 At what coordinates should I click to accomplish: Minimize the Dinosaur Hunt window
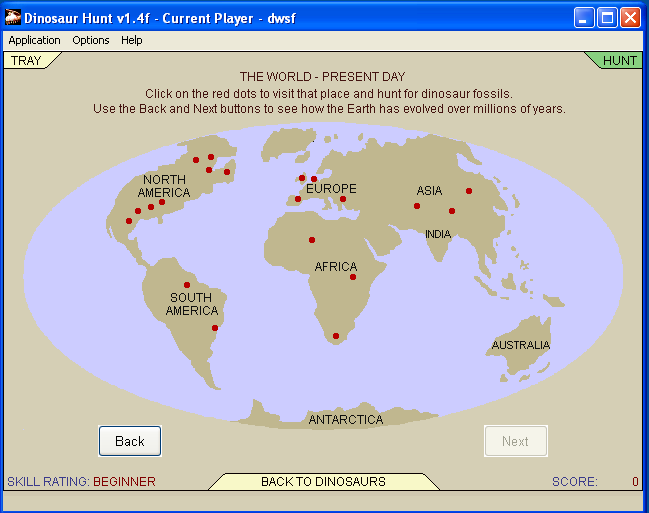coord(584,18)
